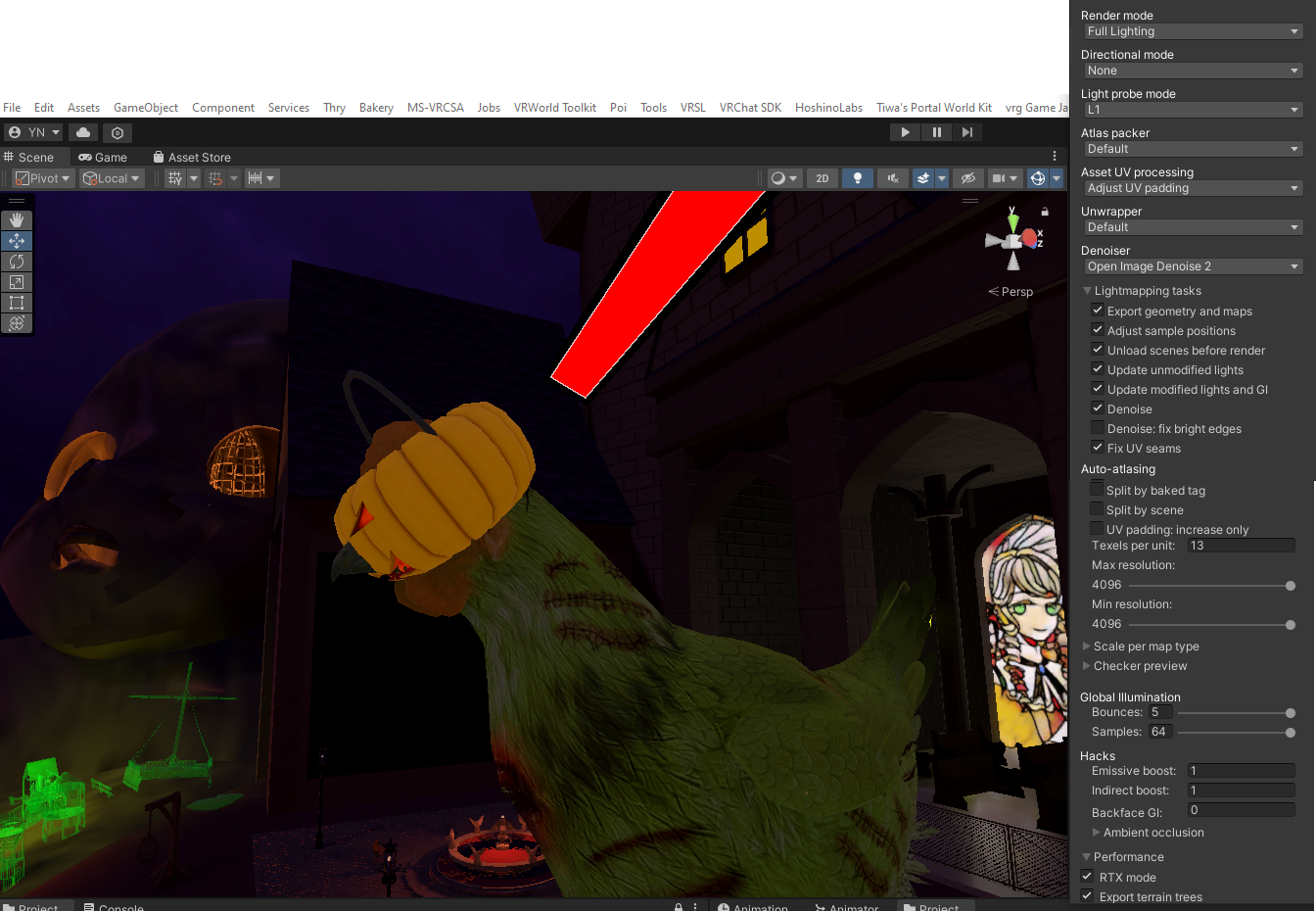Toggle scene effects (skybox, fog) icon
This screenshot has height=911, width=1316.
pos(923,178)
